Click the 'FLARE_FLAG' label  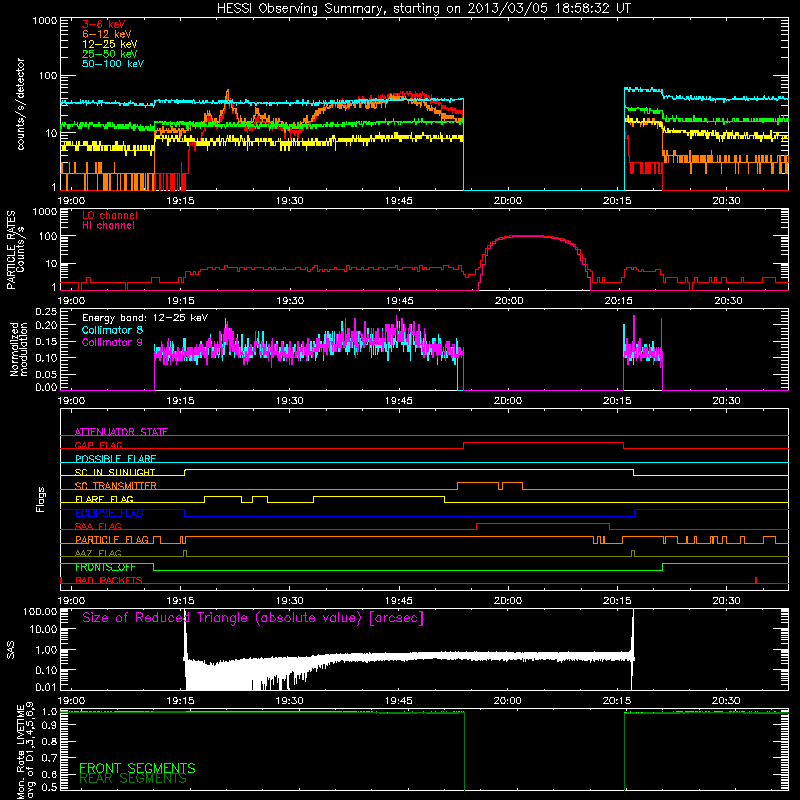point(104,499)
